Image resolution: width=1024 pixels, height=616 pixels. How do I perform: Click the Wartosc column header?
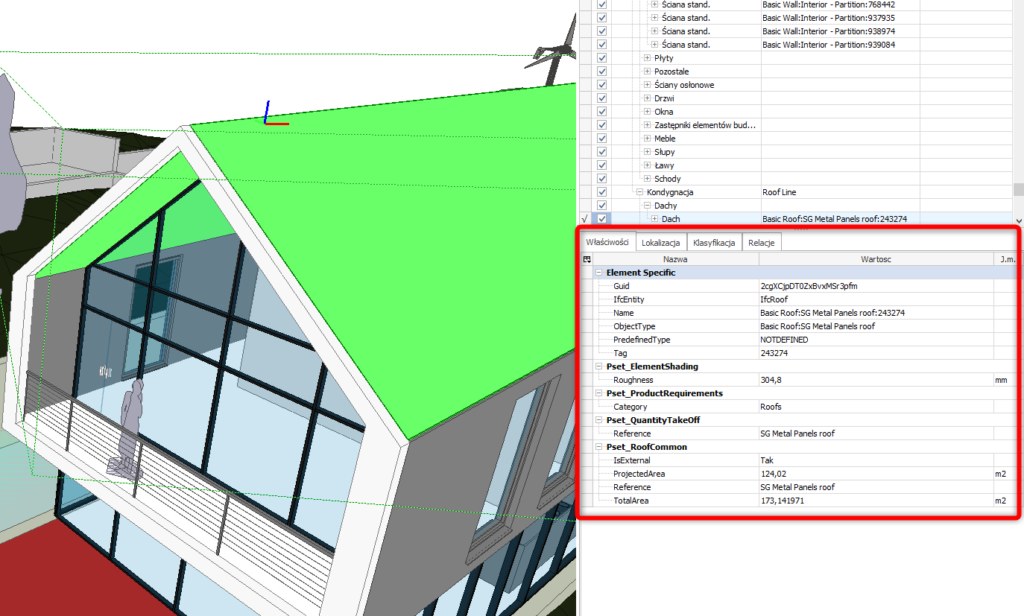click(x=875, y=259)
